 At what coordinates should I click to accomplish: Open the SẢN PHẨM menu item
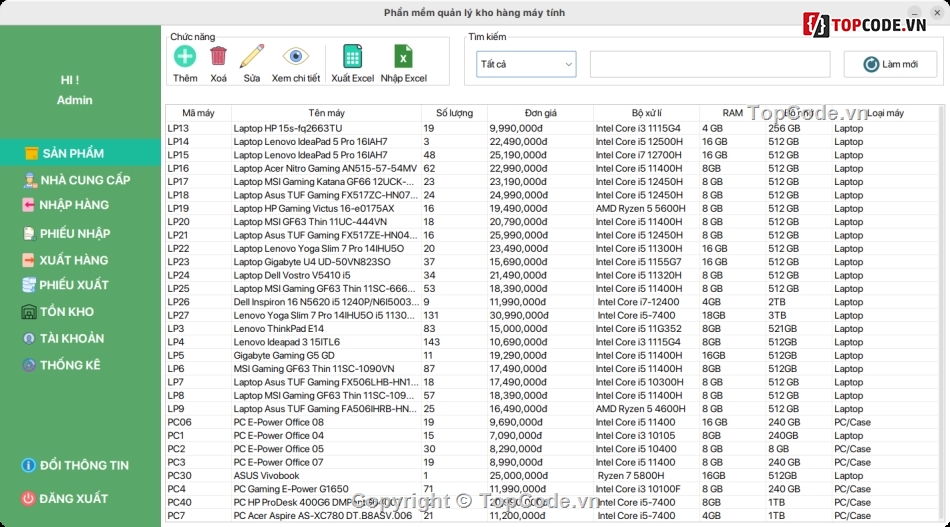pyautogui.click(x=73, y=153)
